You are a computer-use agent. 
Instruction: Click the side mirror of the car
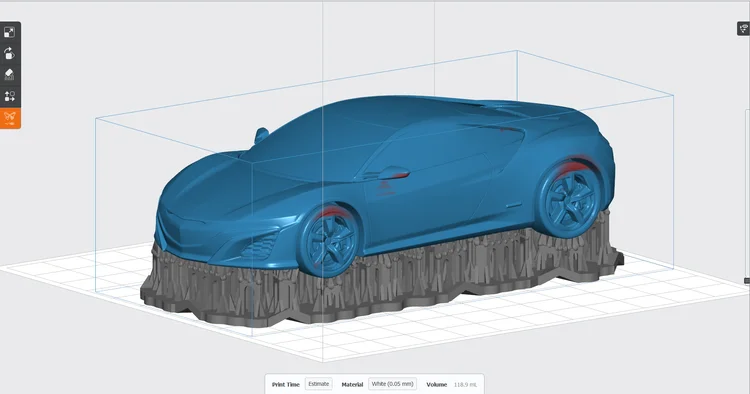coord(392,172)
